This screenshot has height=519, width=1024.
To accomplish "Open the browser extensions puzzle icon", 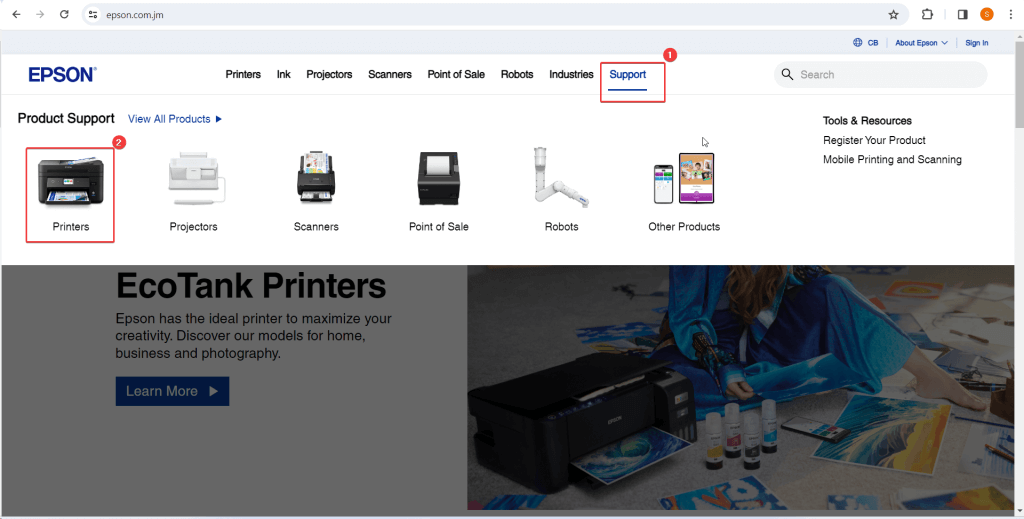I will [927, 14].
